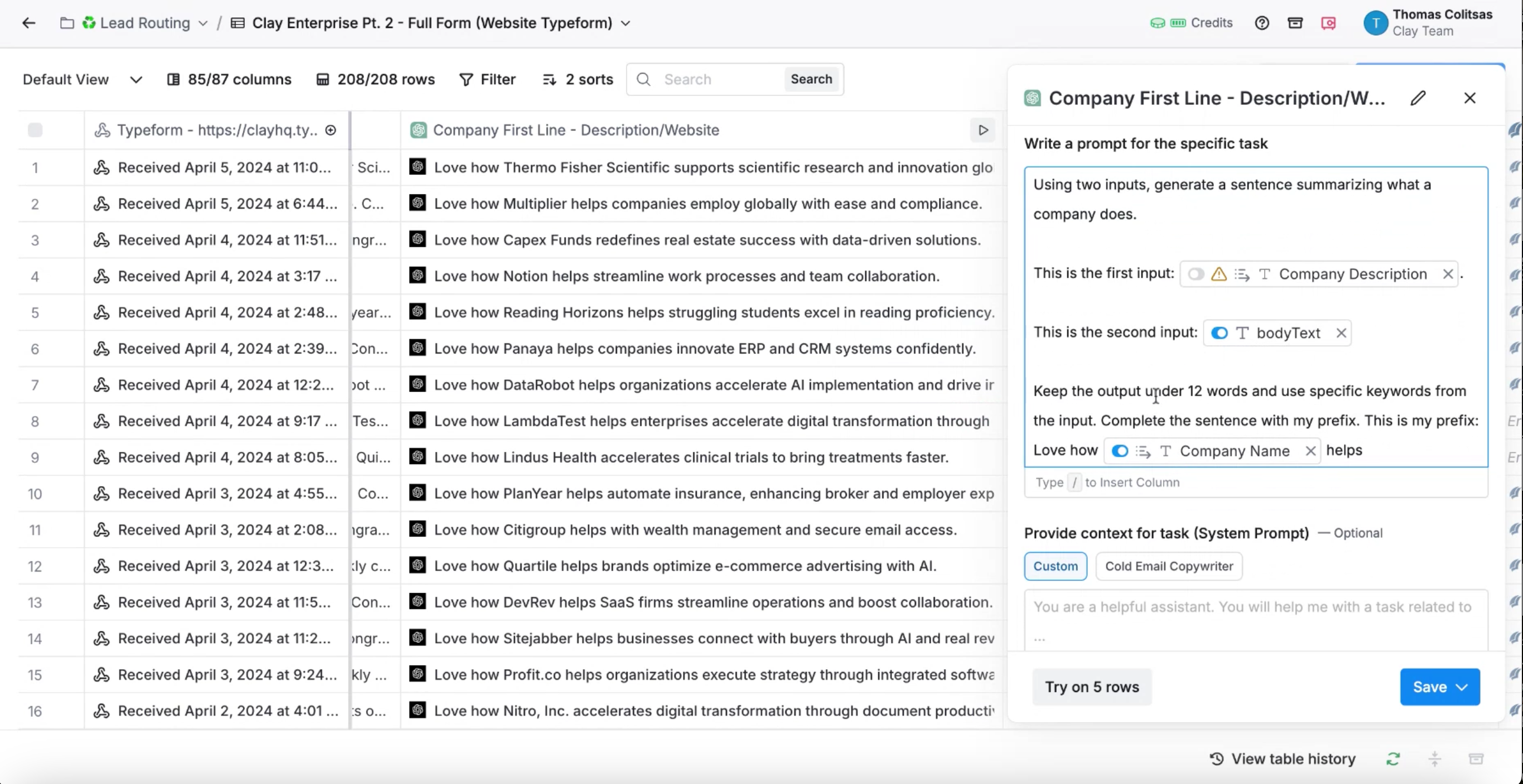Go back using the left arrow
The image size is (1523, 784).
tap(28, 23)
